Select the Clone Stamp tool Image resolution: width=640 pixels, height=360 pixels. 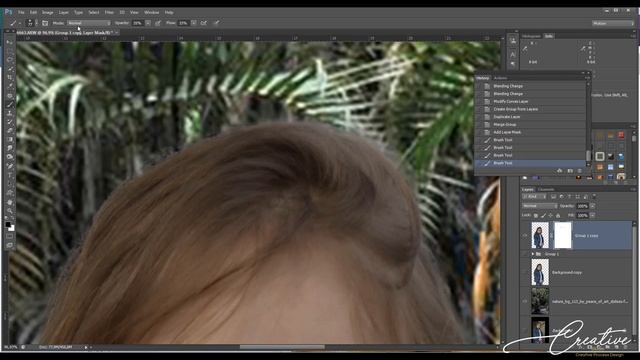coord(9,113)
